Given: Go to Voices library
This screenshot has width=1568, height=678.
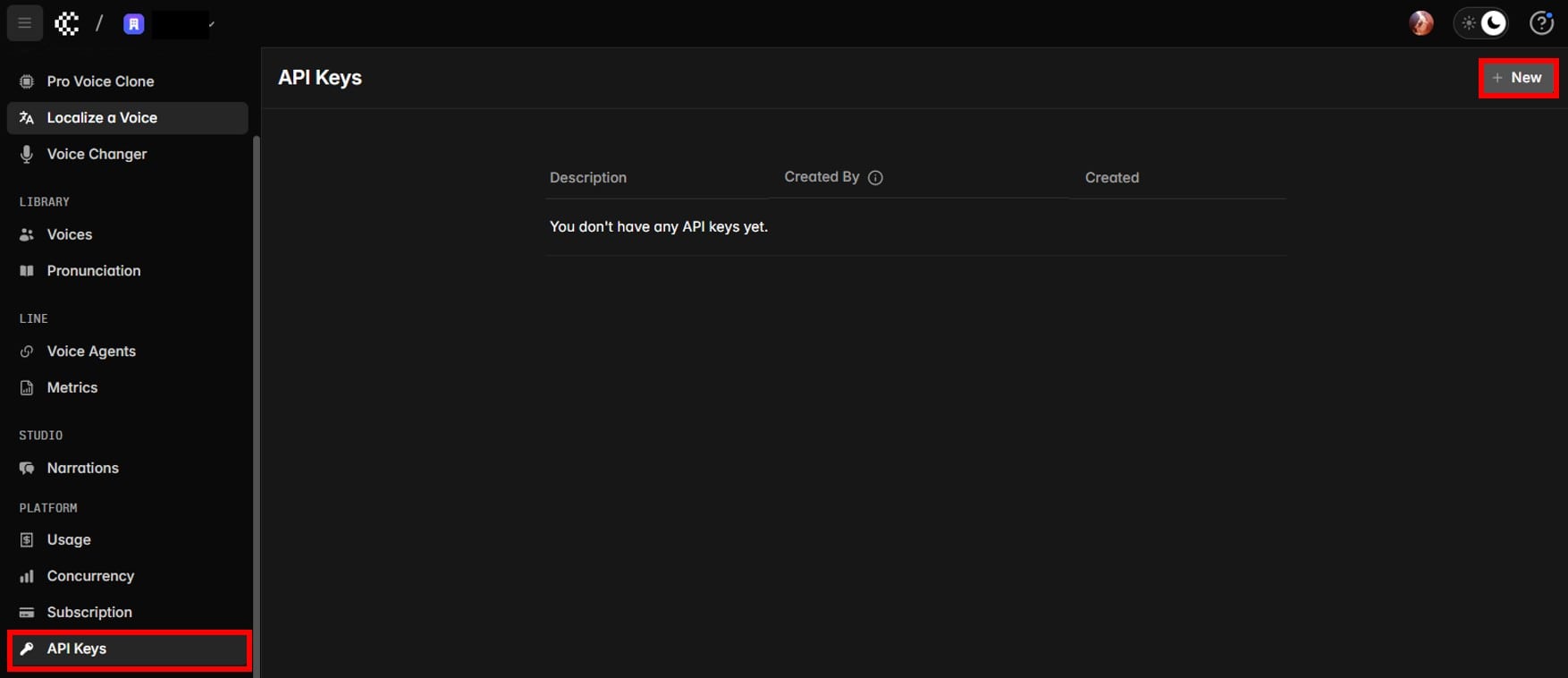Looking at the screenshot, I should 70,234.
